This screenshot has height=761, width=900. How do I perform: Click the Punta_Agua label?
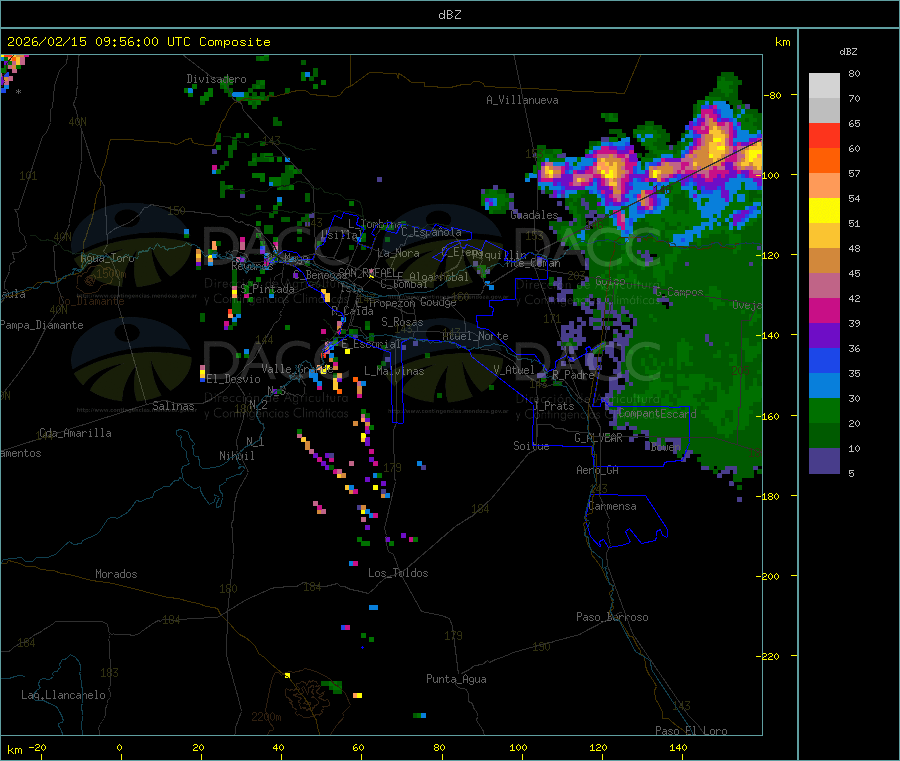coord(456,679)
